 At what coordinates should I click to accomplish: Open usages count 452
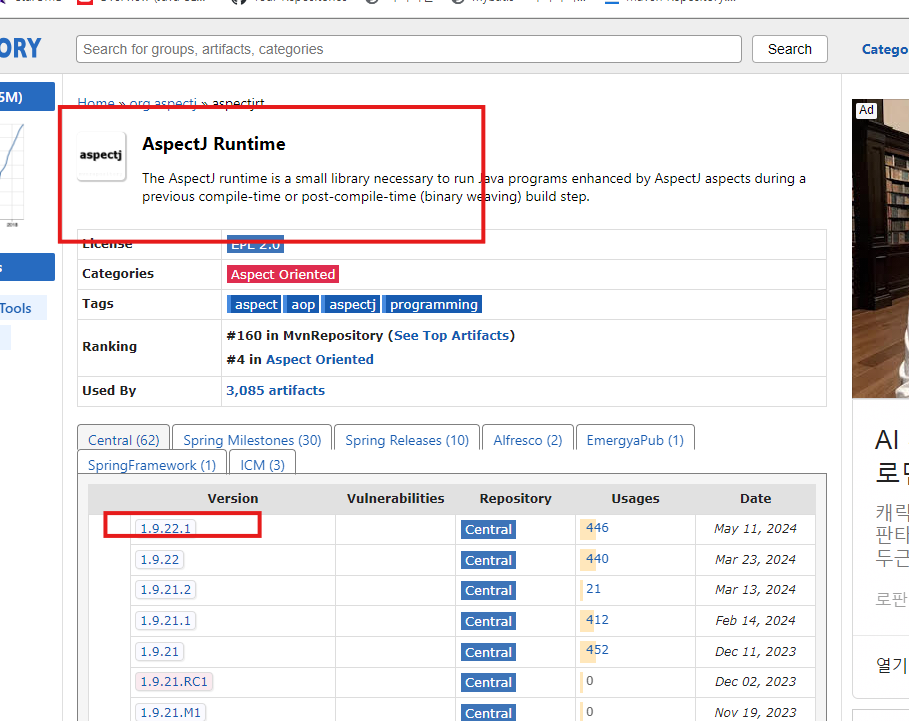point(597,650)
